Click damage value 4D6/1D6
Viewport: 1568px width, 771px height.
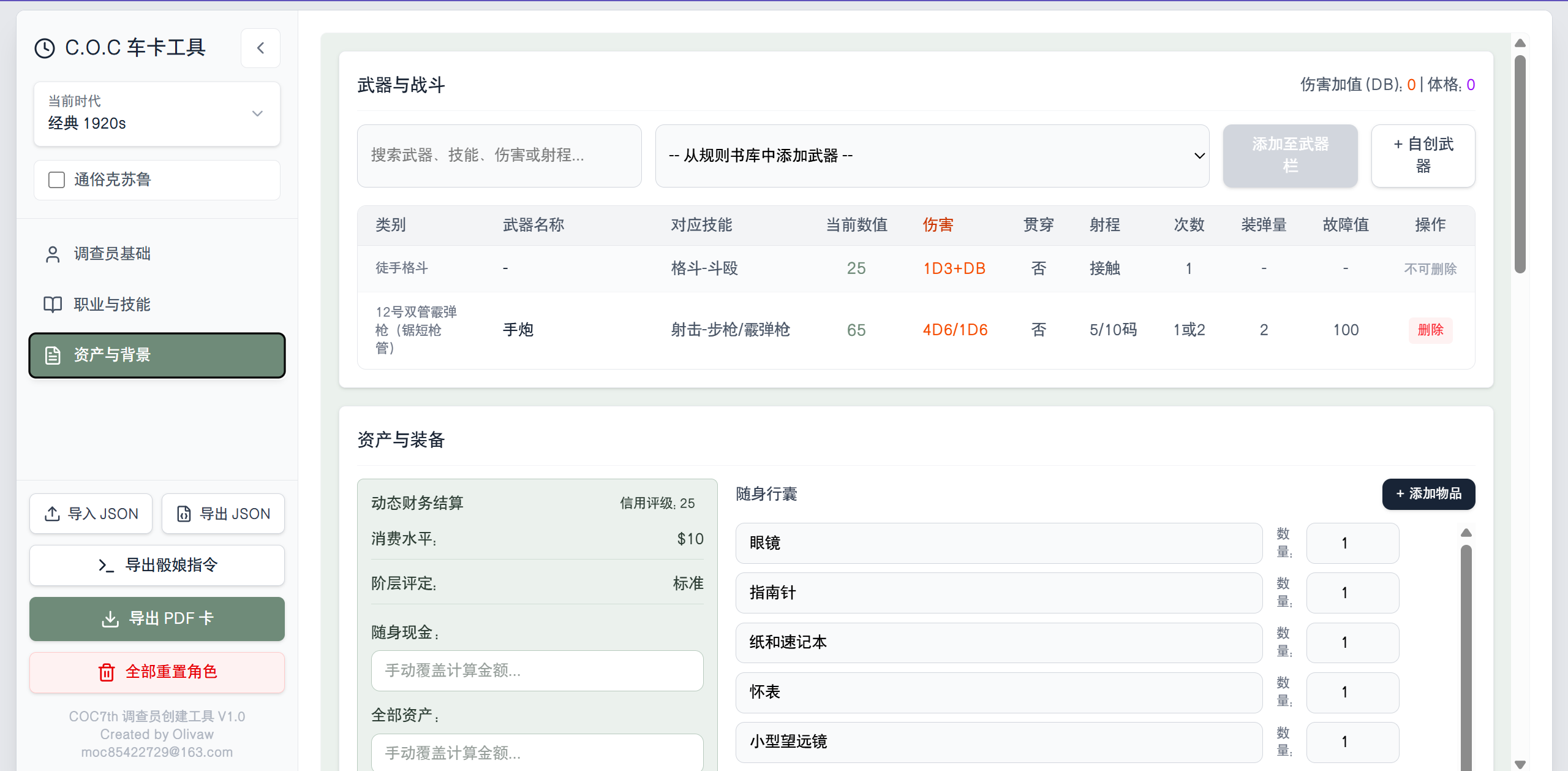tap(955, 330)
